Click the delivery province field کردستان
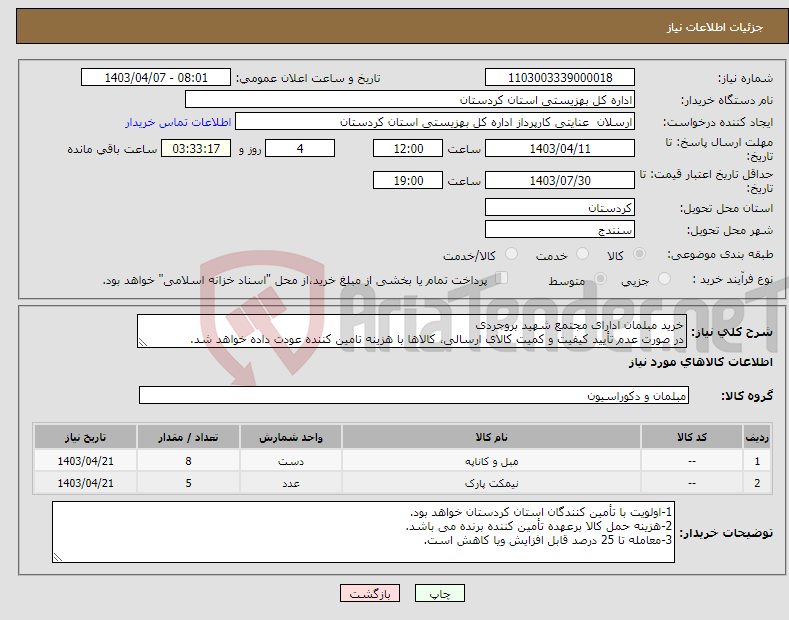This screenshot has width=789, height=620. coord(560,207)
